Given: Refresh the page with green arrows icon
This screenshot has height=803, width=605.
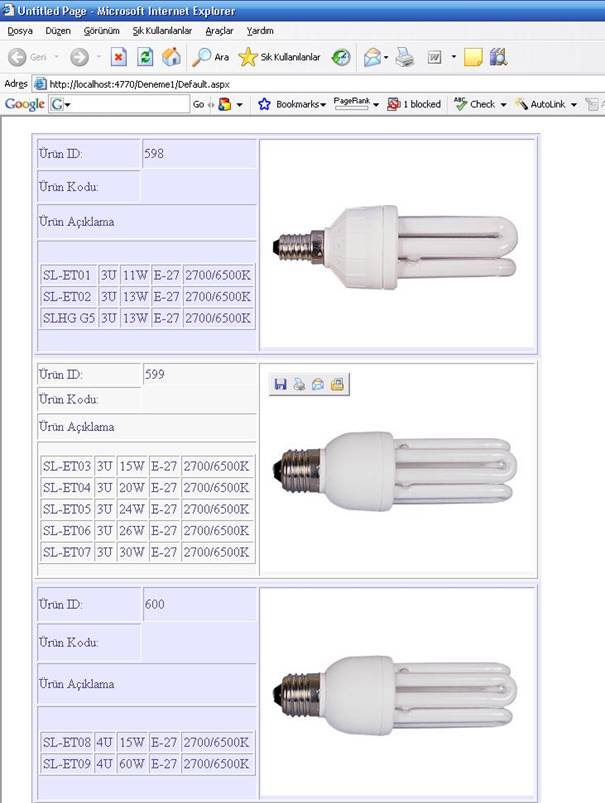Looking at the screenshot, I should point(145,57).
